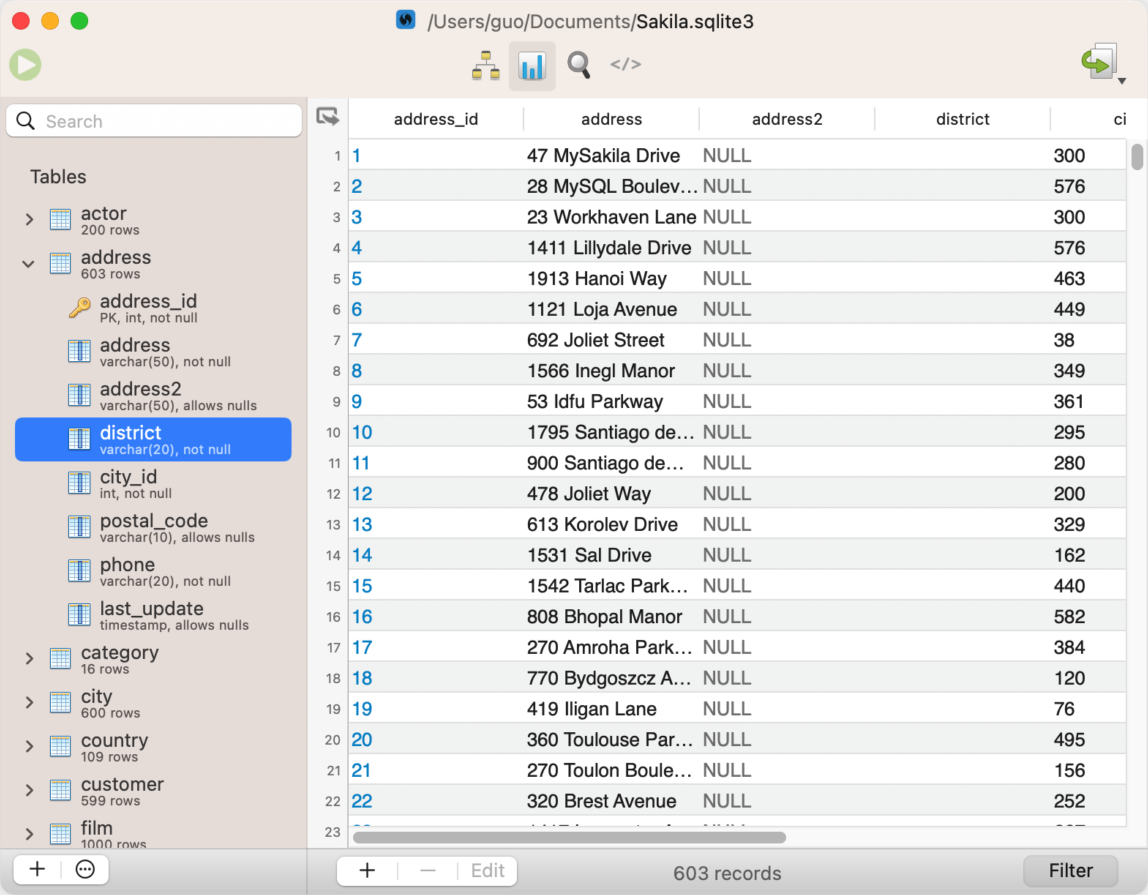Add a new table with sidebar plus button
Image resolution: width=1148 pixels, height=895 pixels.
[x=37, y=869]
